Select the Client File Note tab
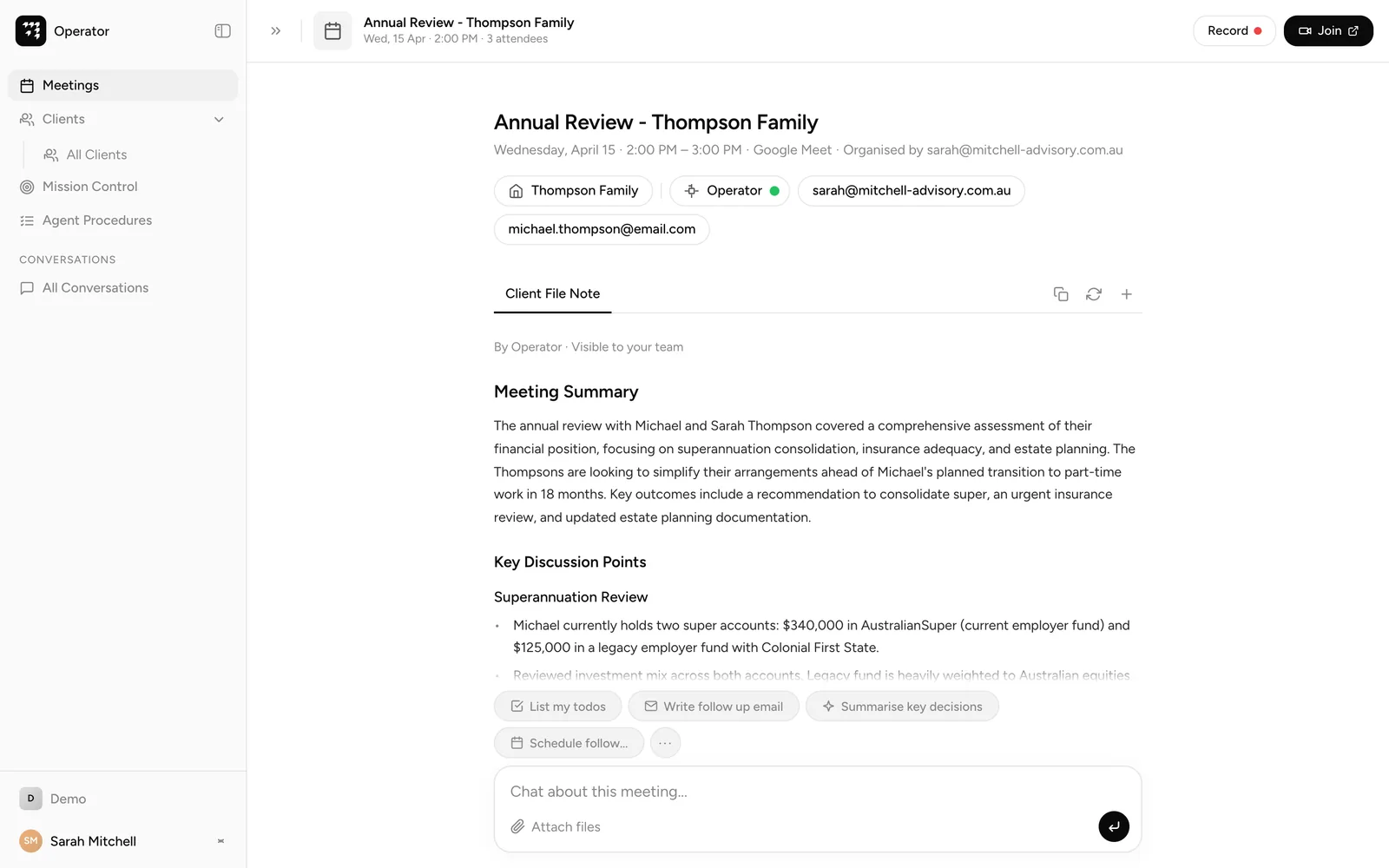This screenshot has width=1389, height=868. pyautogui.click(x=553, y=294)
